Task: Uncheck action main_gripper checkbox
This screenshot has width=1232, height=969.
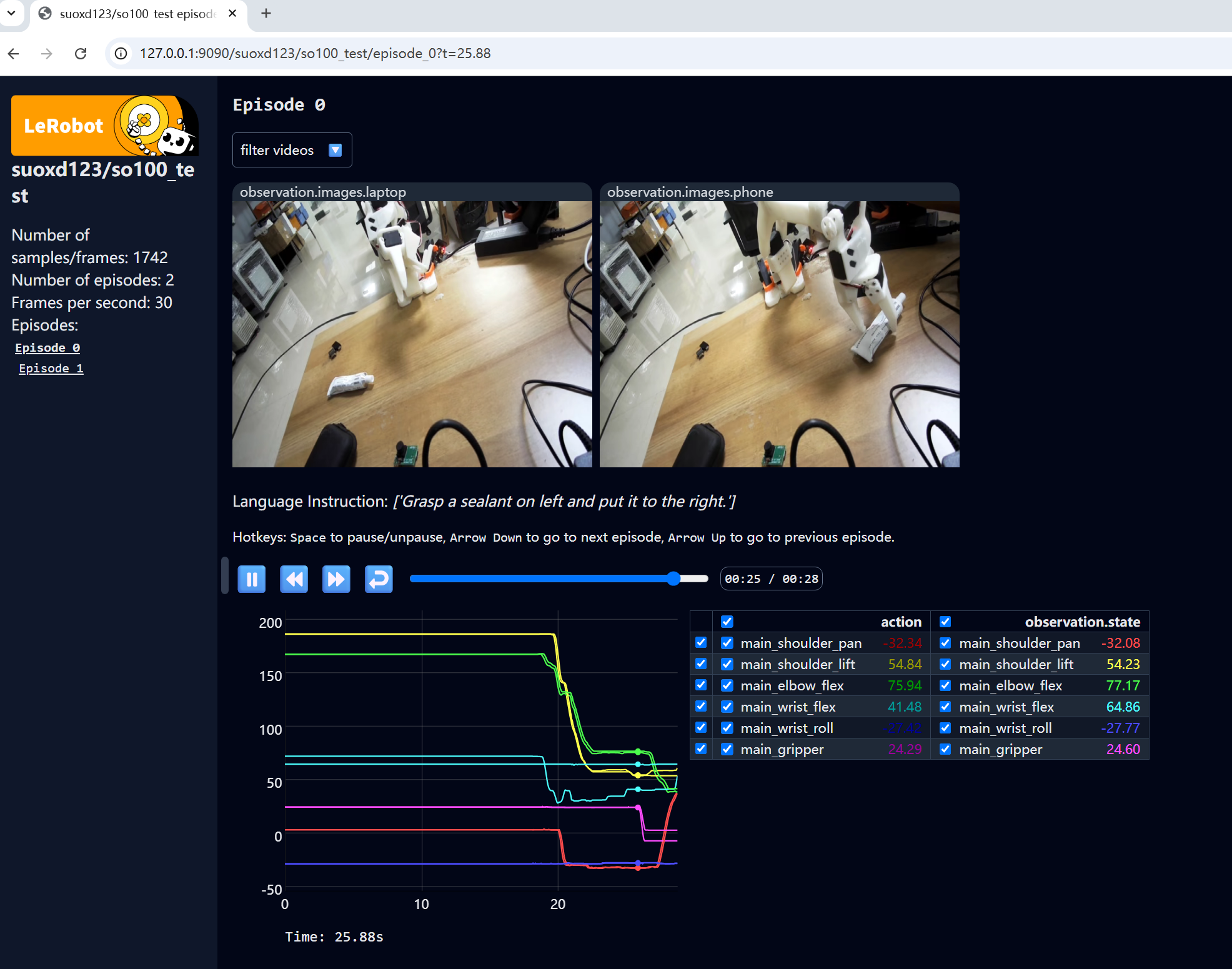Action: click(727, 749)
